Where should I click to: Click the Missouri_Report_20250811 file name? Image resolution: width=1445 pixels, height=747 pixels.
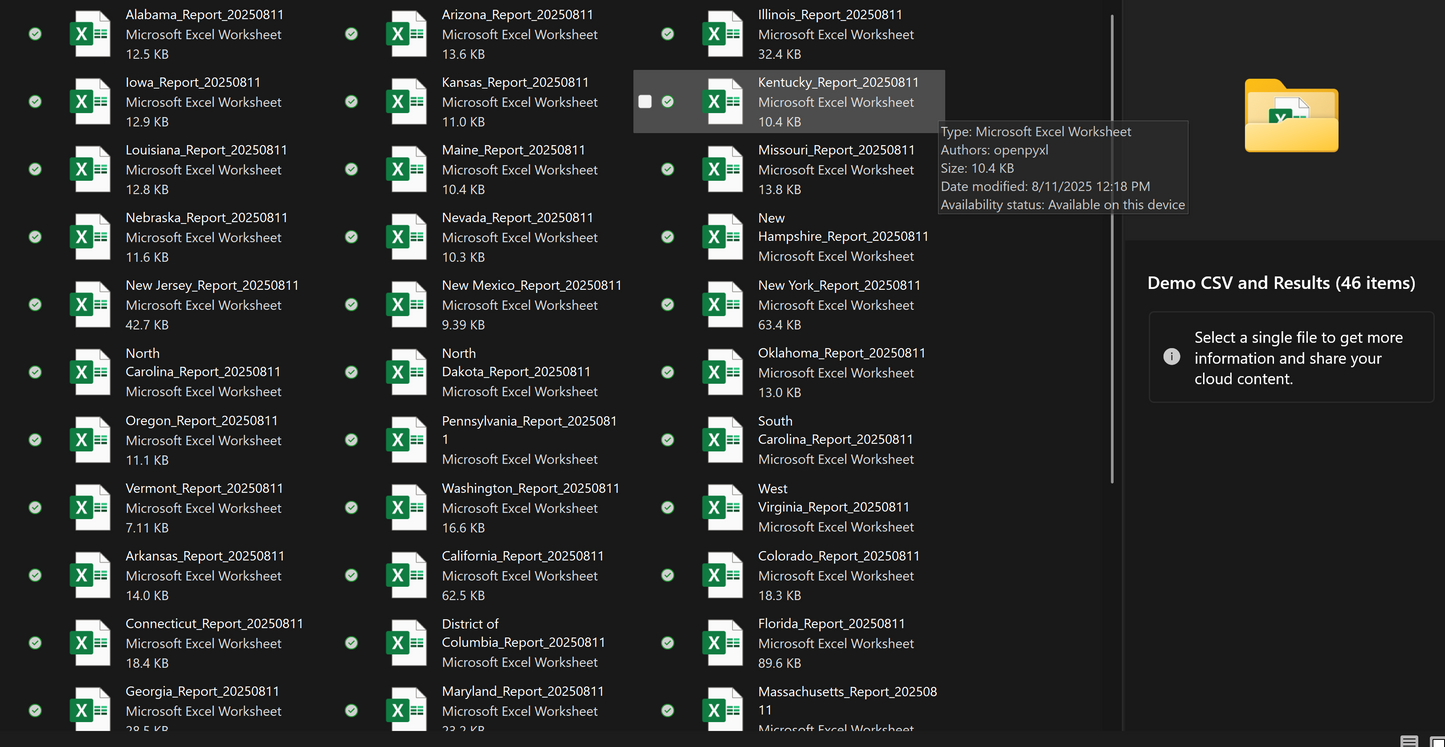click(836, 150)
